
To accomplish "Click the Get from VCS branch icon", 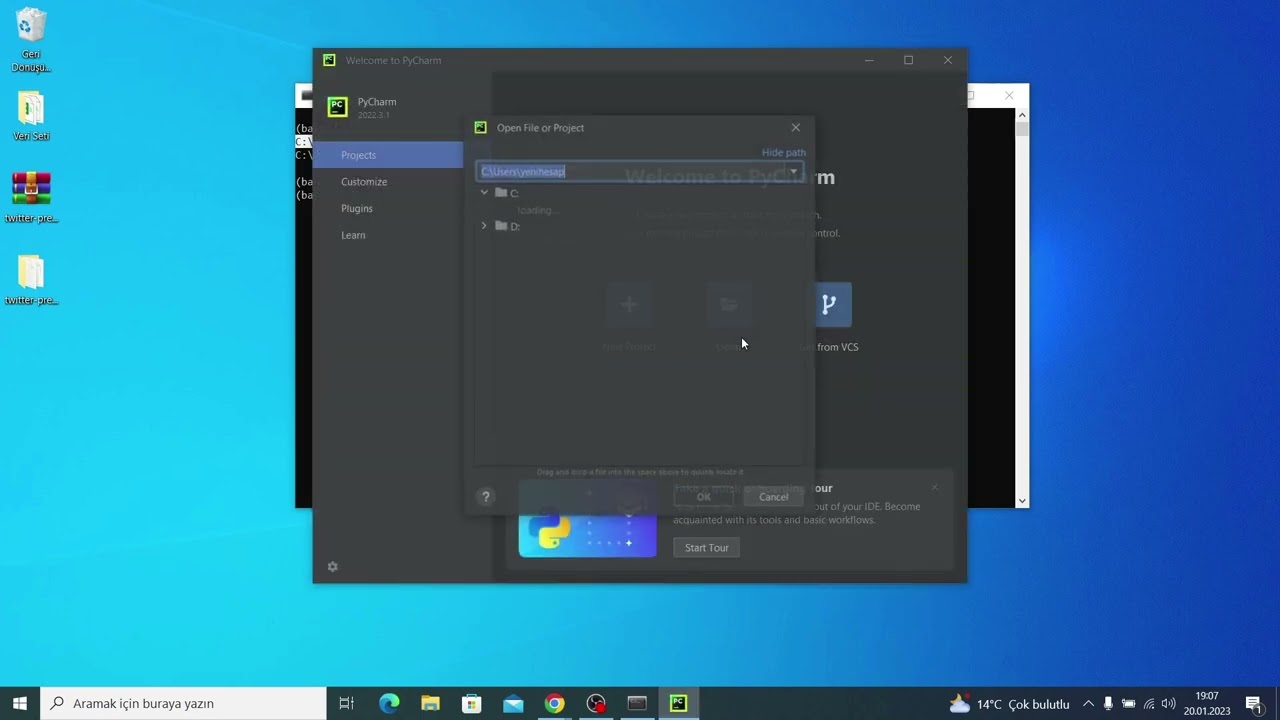I will [x=829, y=304].
